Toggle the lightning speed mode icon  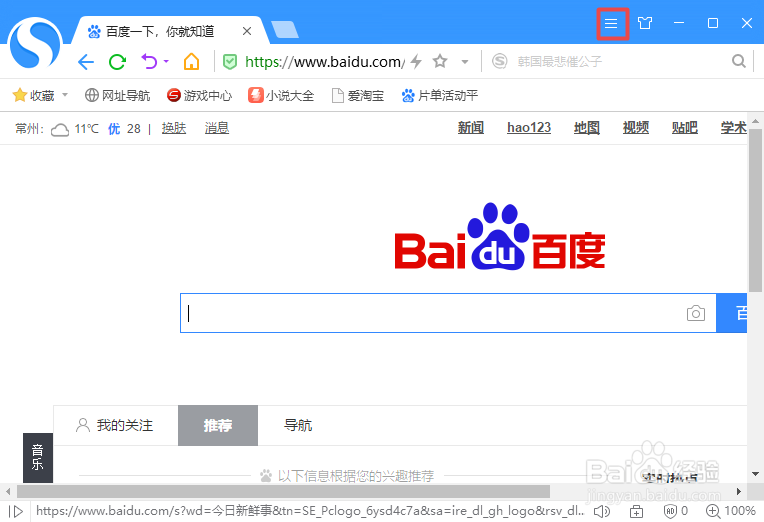pyautogui.click(x=416, y=61)
